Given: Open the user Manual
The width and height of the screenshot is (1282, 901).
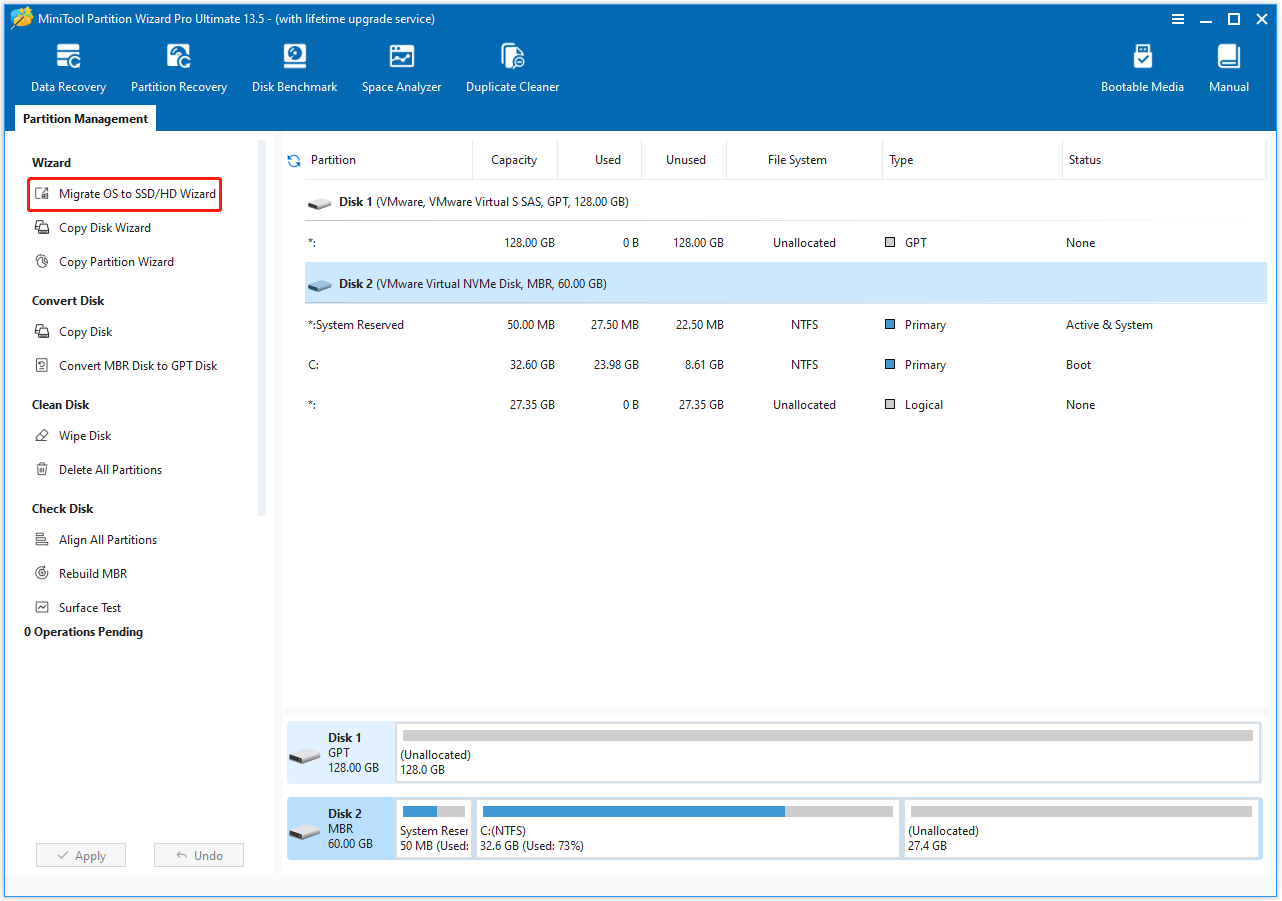Looking at the screenshot, I should click(1228, 66).
